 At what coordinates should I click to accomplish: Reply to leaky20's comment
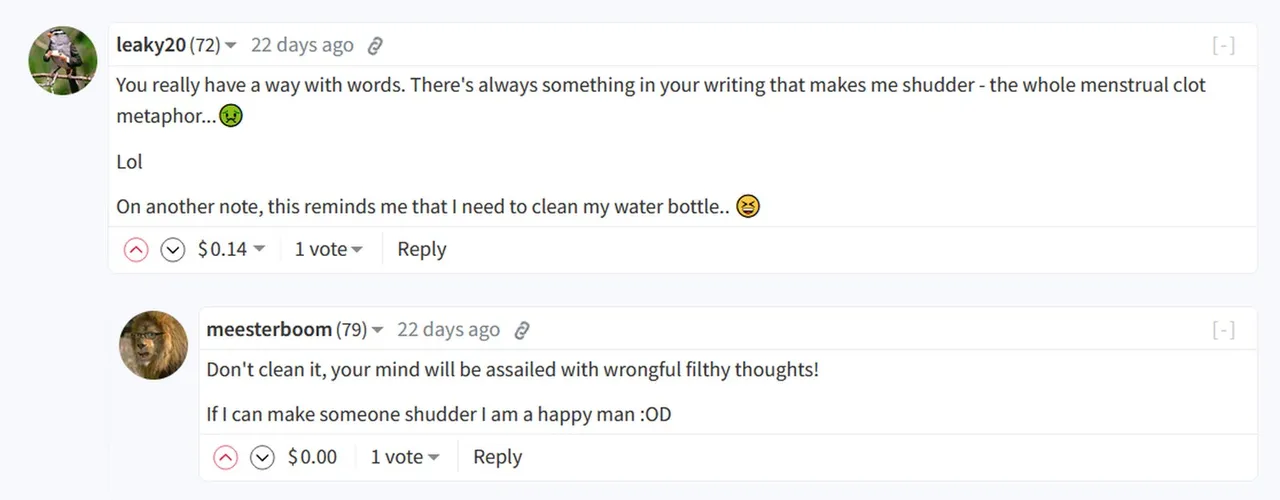coord(422,250)
